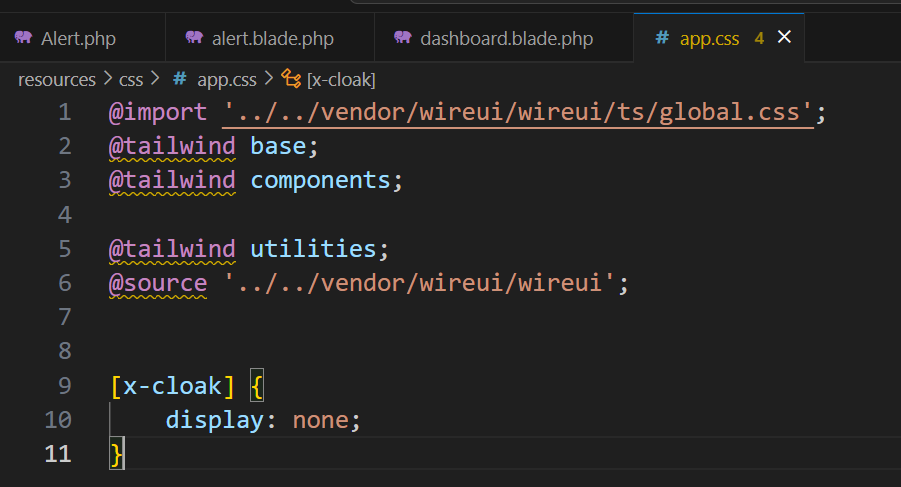Open the css folder breadcrumb
The image size is (901, 487).
coord(132,79)
